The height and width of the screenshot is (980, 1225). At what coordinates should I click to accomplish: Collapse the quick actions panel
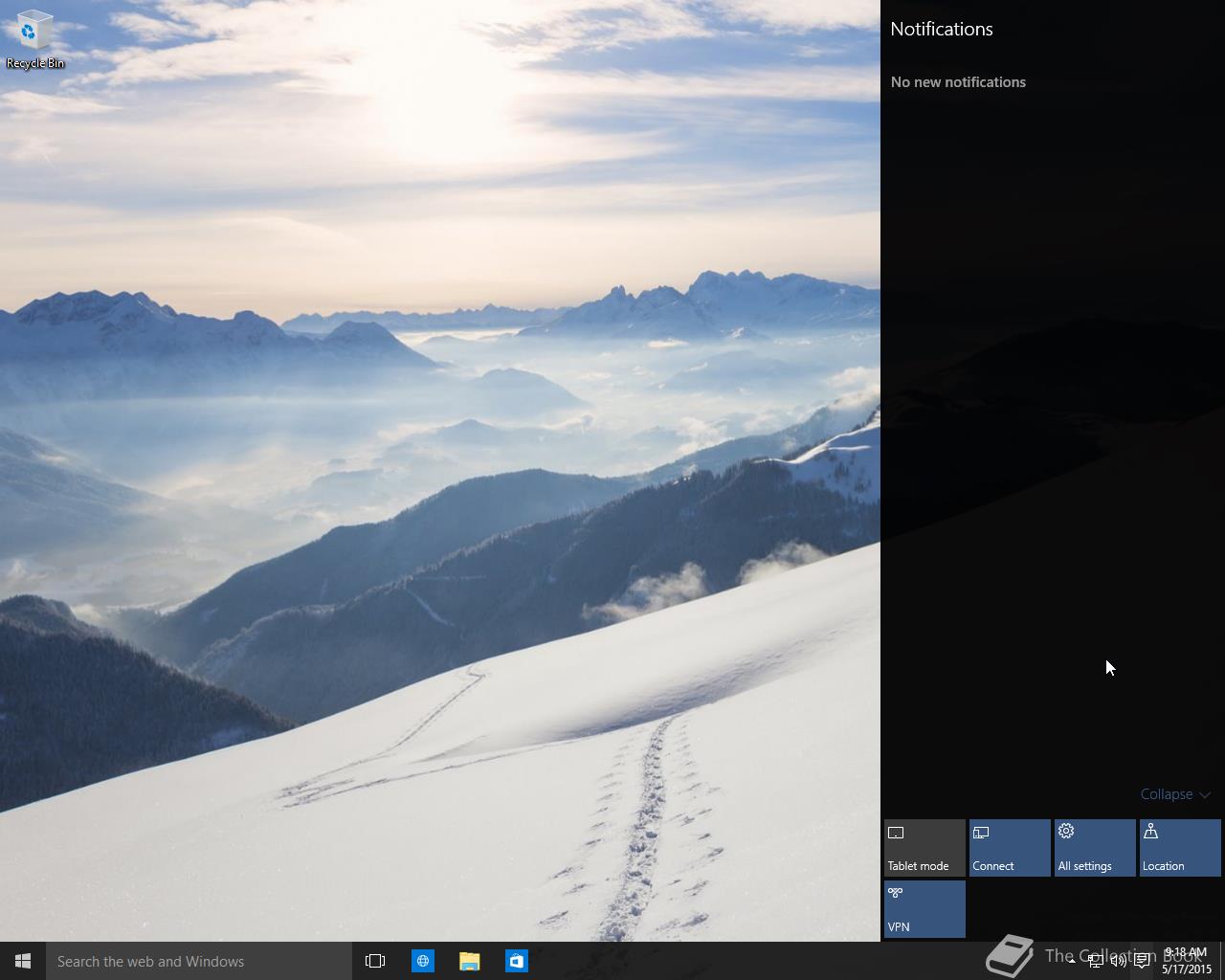point(1175,794)
